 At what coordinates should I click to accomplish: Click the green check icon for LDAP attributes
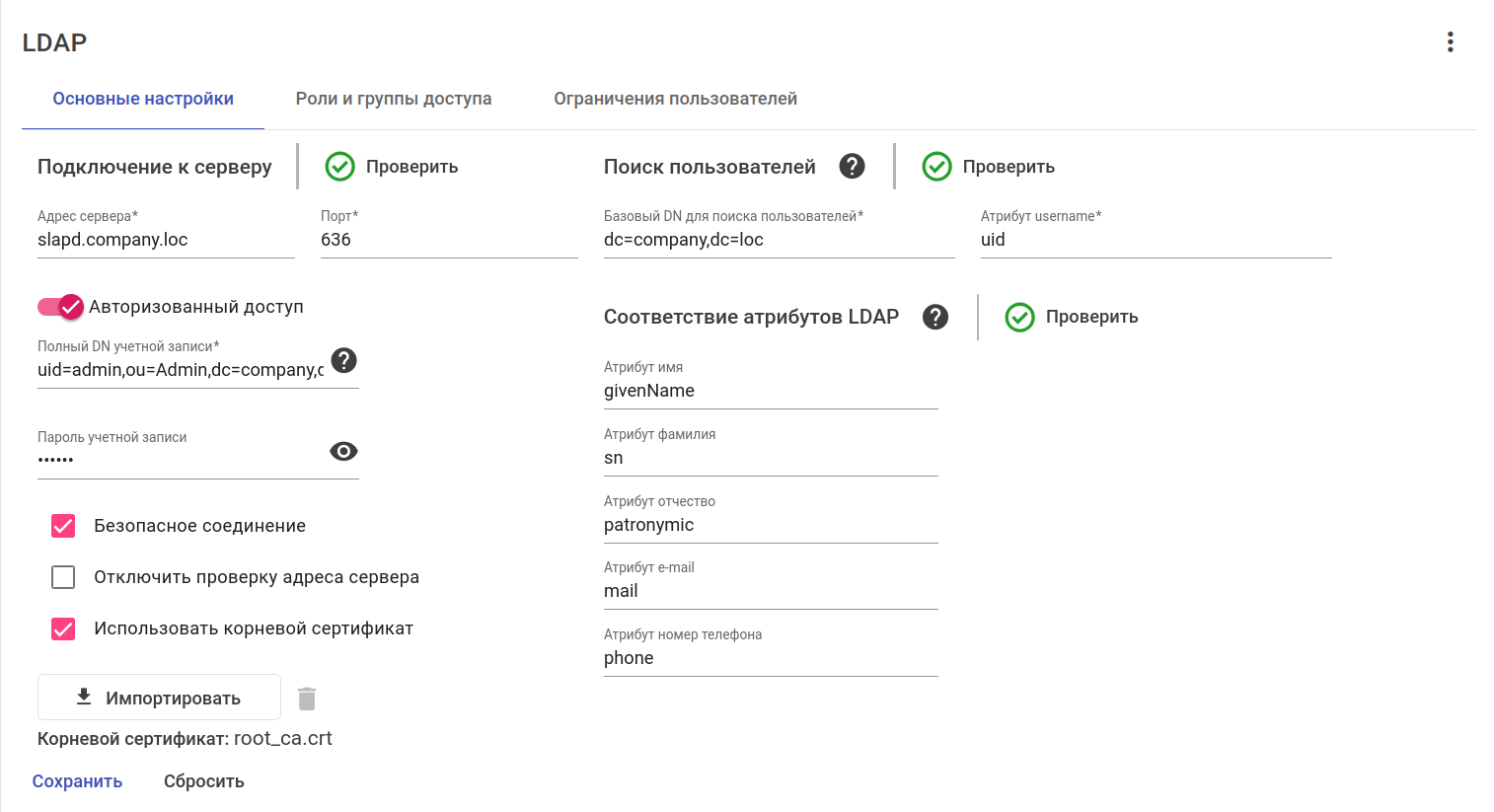(x=1019, y=317)
